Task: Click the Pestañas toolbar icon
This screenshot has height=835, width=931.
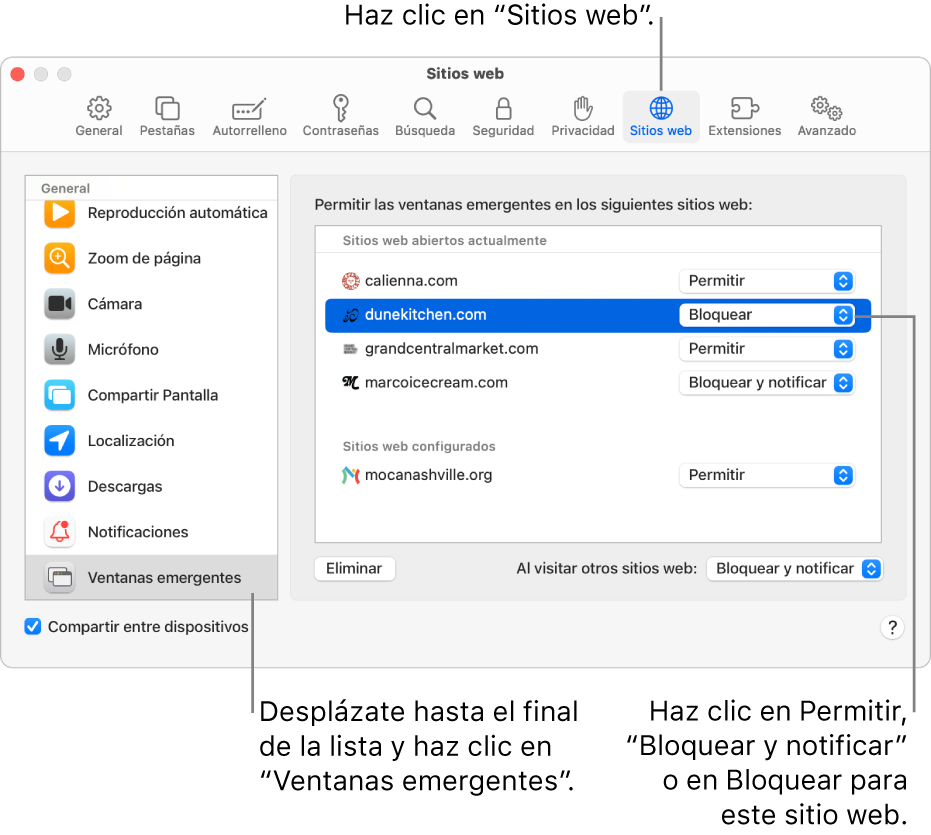Action: click(166, 113)
